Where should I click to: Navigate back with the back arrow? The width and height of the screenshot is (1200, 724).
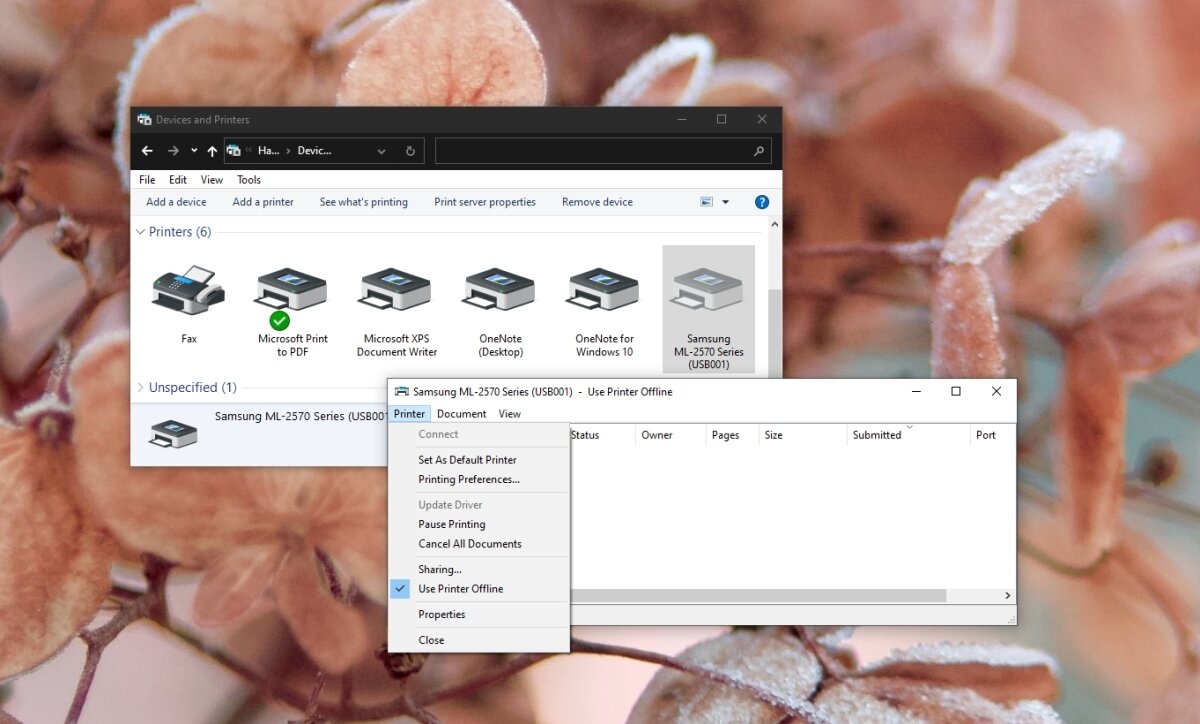point(147,150)
